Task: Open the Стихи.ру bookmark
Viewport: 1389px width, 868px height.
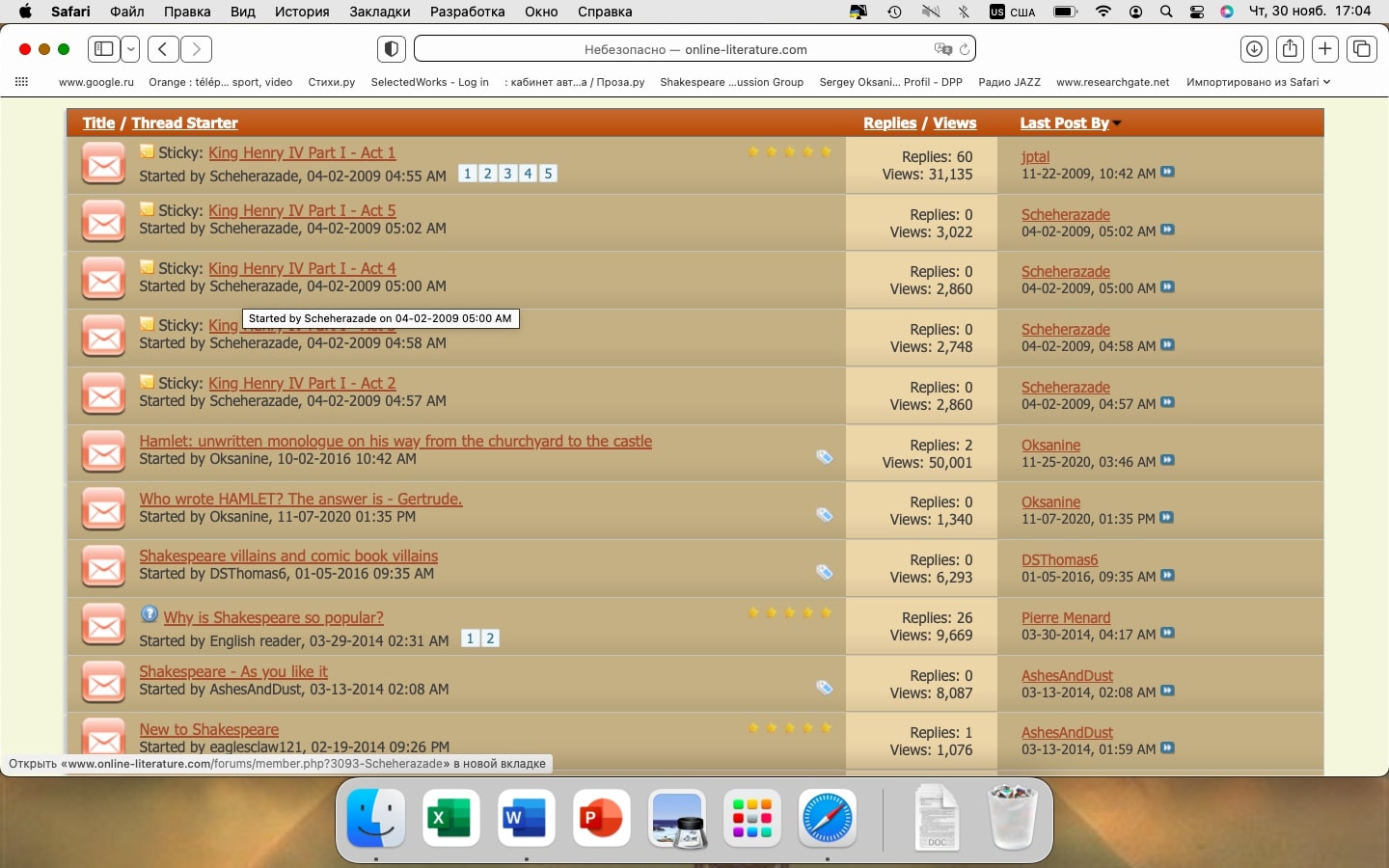Action: [332, 82]
